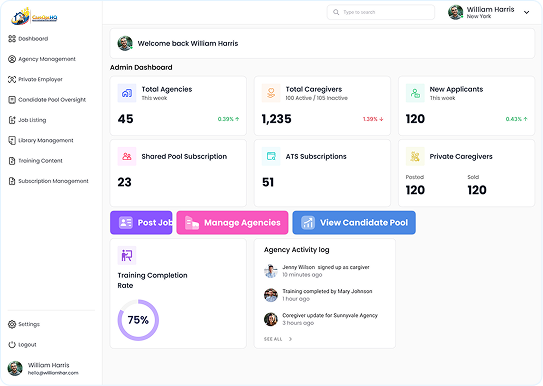Click the Settings gear icon
The image size is (543, 386).
(x=12, y=324)
